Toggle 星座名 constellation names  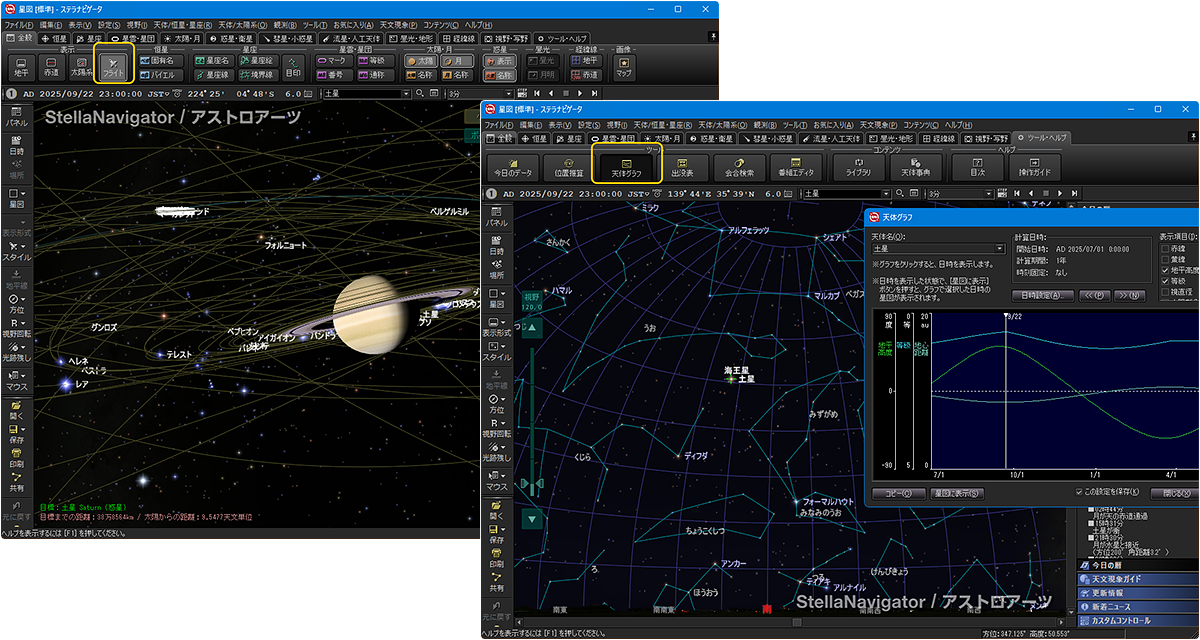[x=213, y=60]
